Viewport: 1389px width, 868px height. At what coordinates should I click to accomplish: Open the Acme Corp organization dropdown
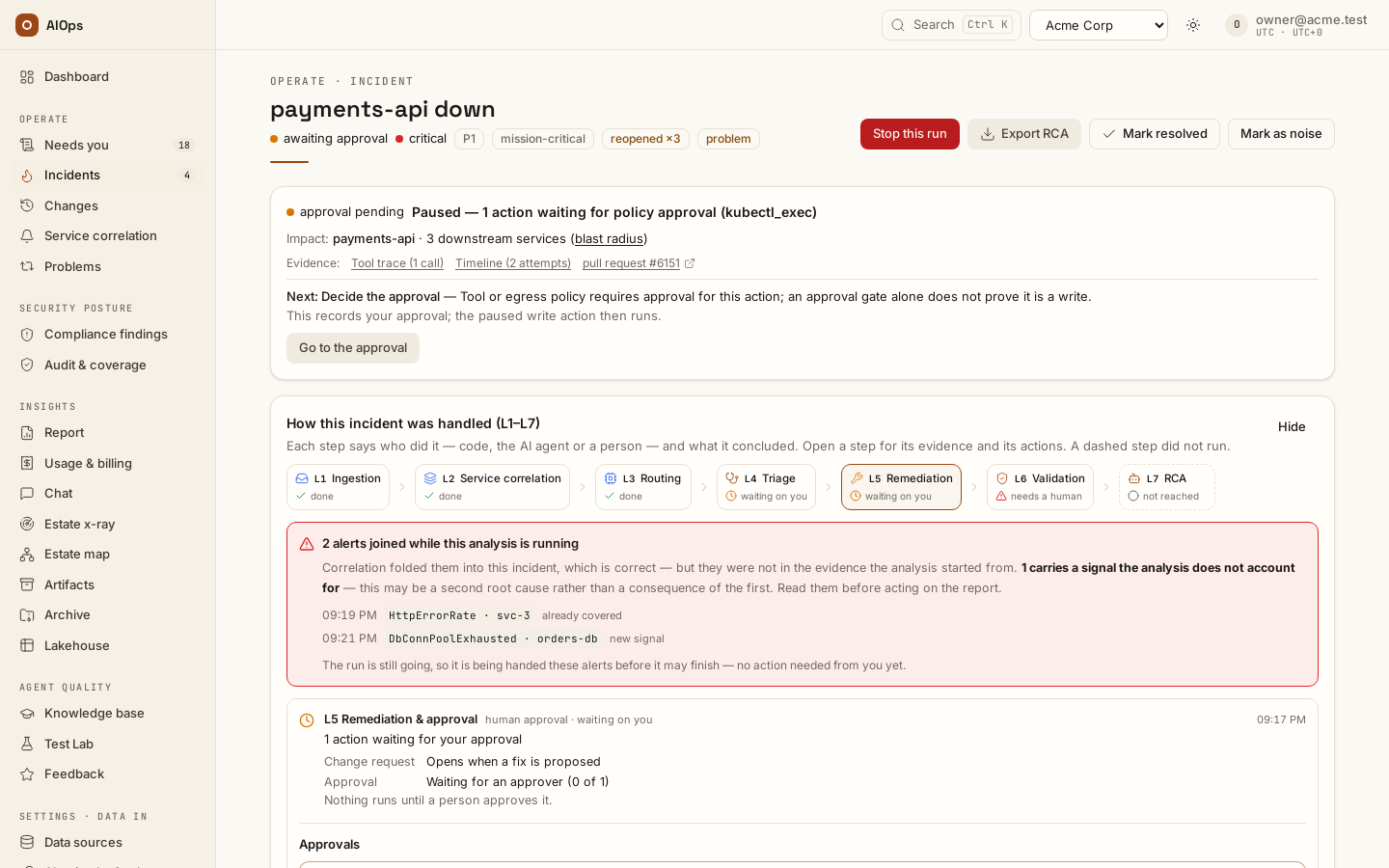(1099, 25)
